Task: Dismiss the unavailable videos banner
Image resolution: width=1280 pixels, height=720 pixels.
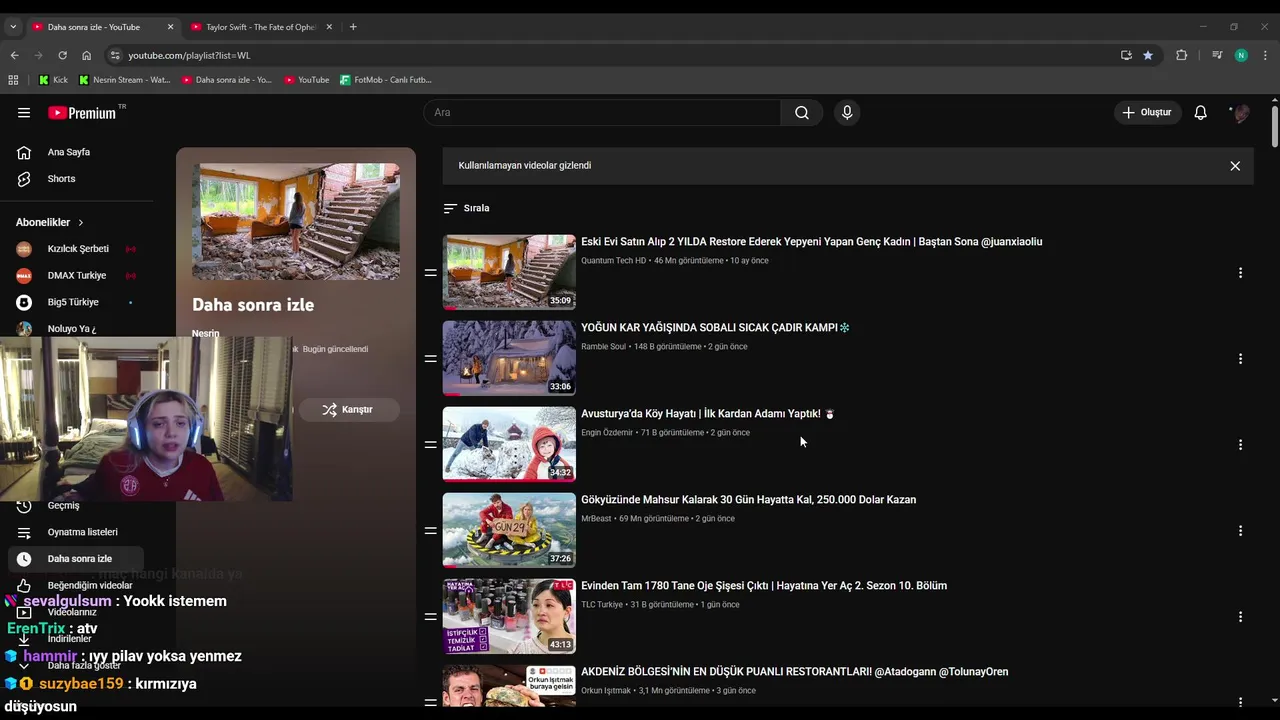Action: pos(1235,166)
